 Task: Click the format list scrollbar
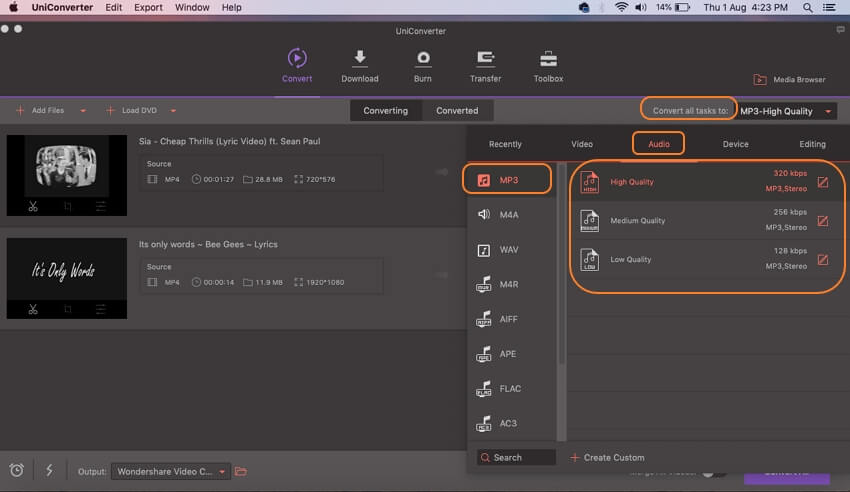coord(562,266)
